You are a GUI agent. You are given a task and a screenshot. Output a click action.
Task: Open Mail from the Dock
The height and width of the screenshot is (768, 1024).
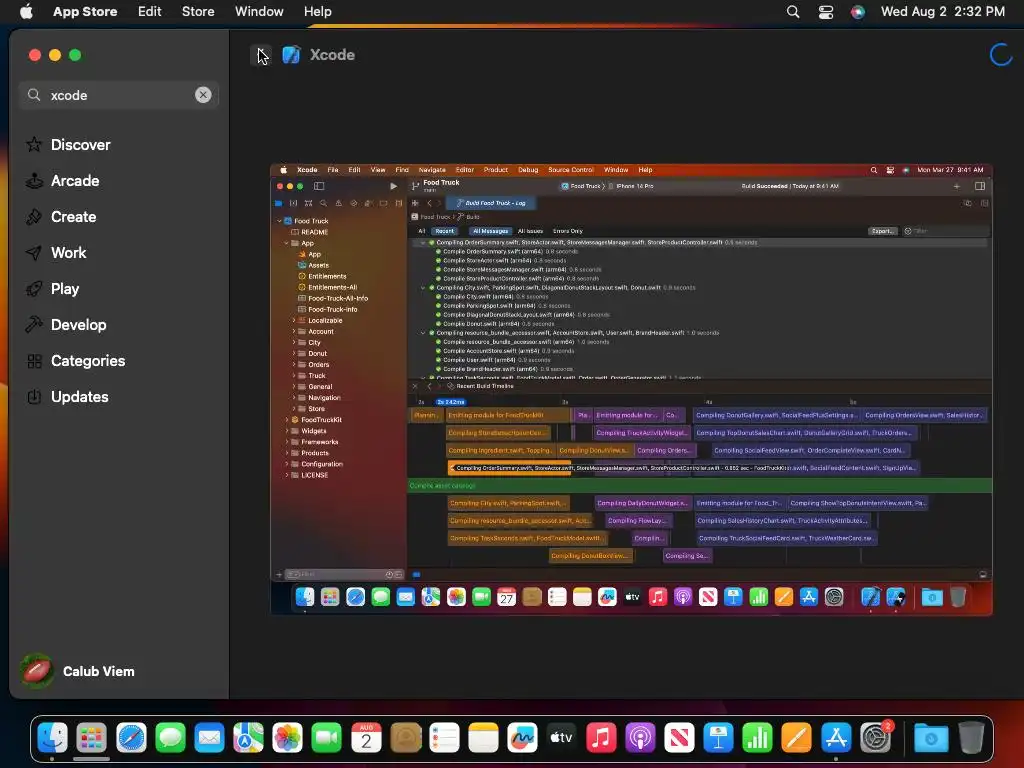(x=209, y=738)
